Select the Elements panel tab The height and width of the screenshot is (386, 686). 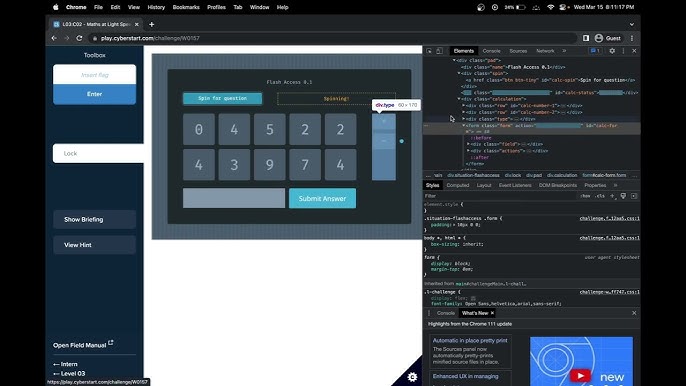coord(463,51)
